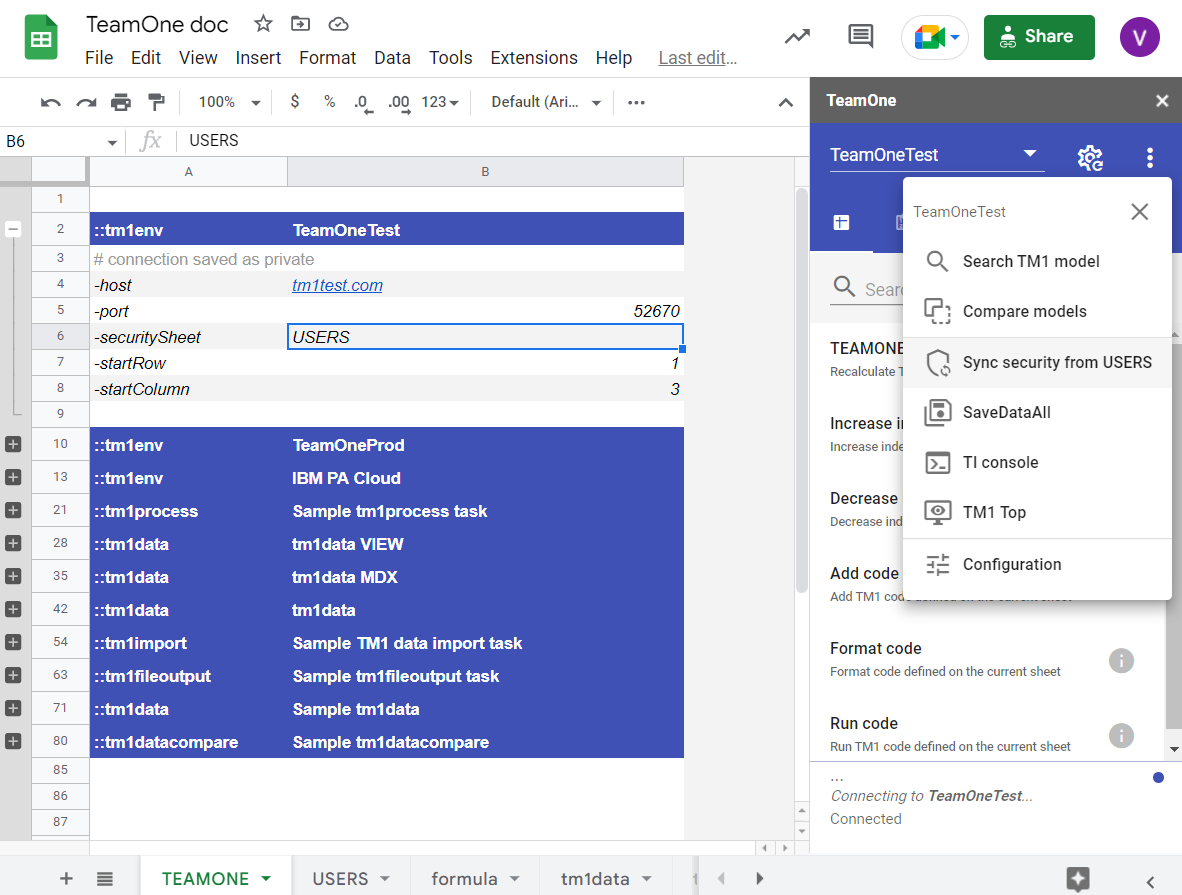Choose SaveDataAll in the menu
This screenshot has height=895, width=1182.
pos(1037,412)
